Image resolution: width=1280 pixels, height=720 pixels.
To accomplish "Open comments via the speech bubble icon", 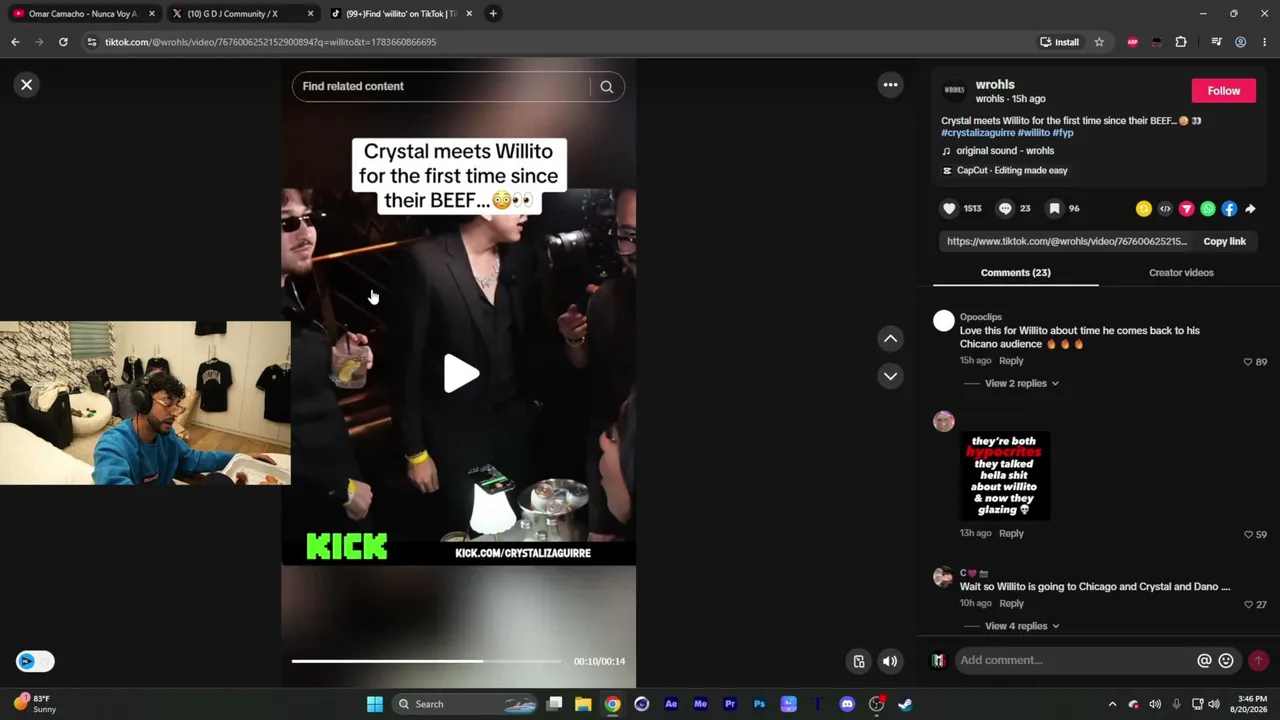I will [x=1005, y=208].
